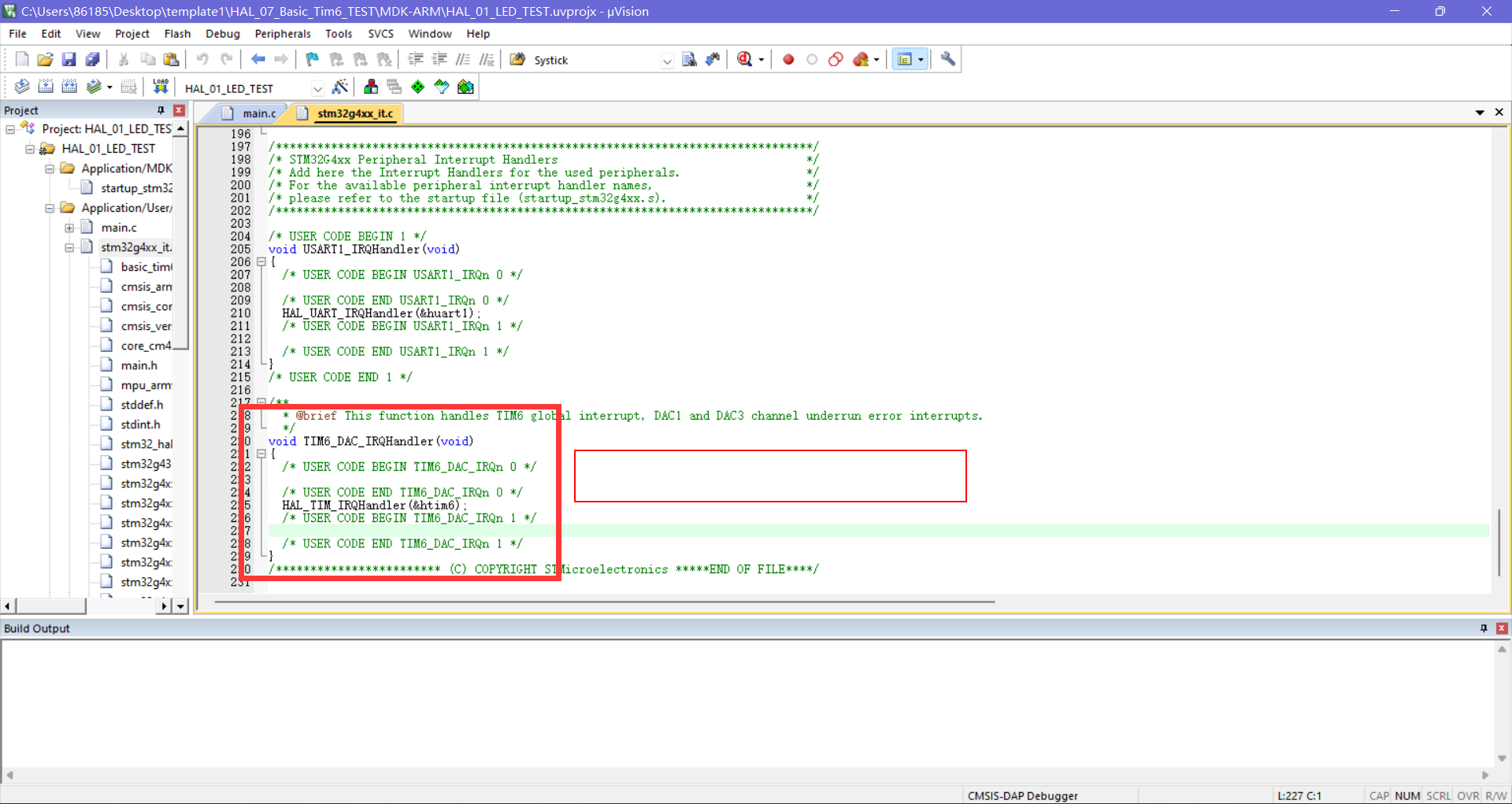This screenshot has height=804, width=1512.
Task: Open the Flash menu
Action: (x=177, y=34)
